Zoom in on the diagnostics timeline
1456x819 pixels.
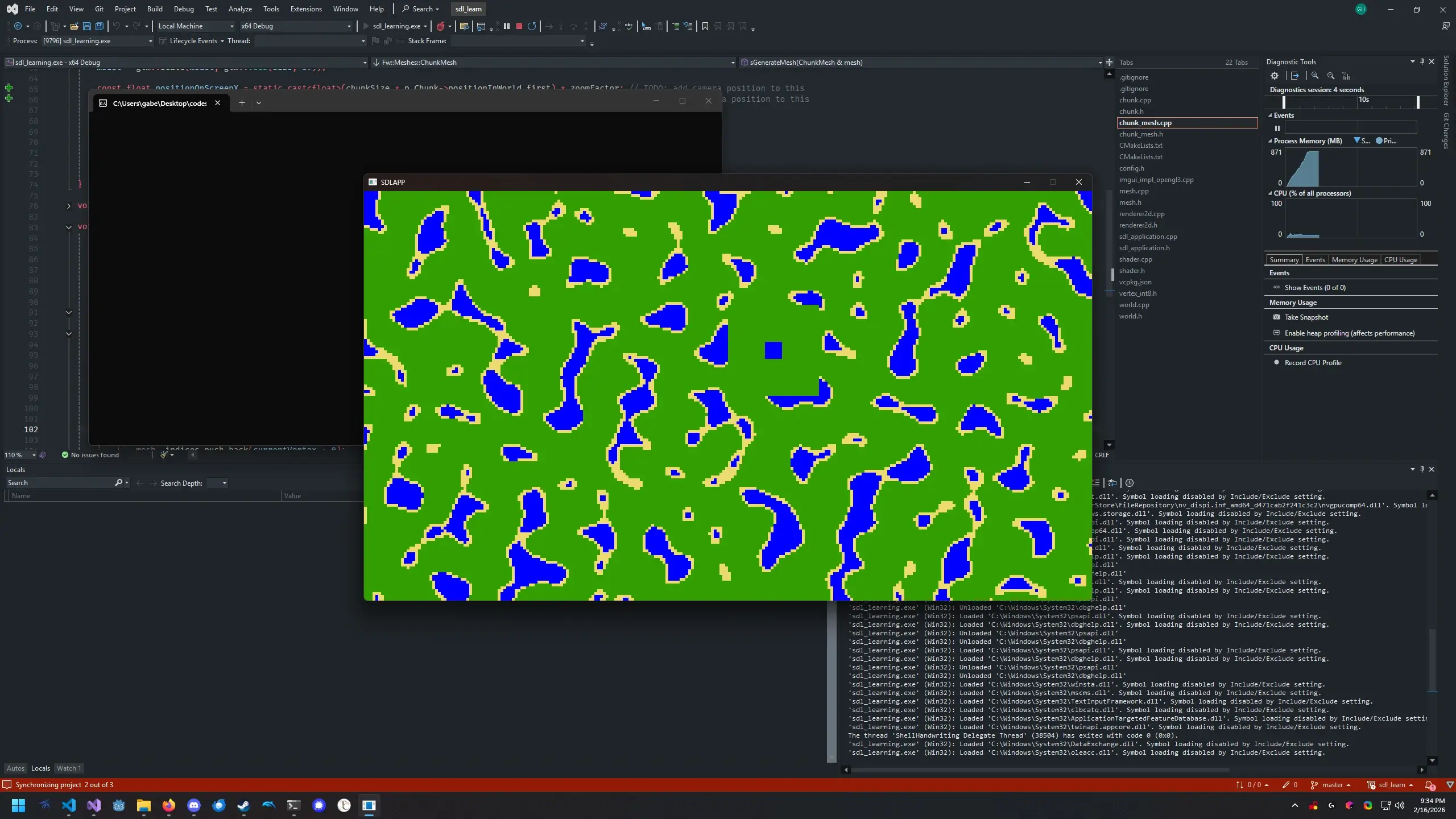click(1315, 76)
